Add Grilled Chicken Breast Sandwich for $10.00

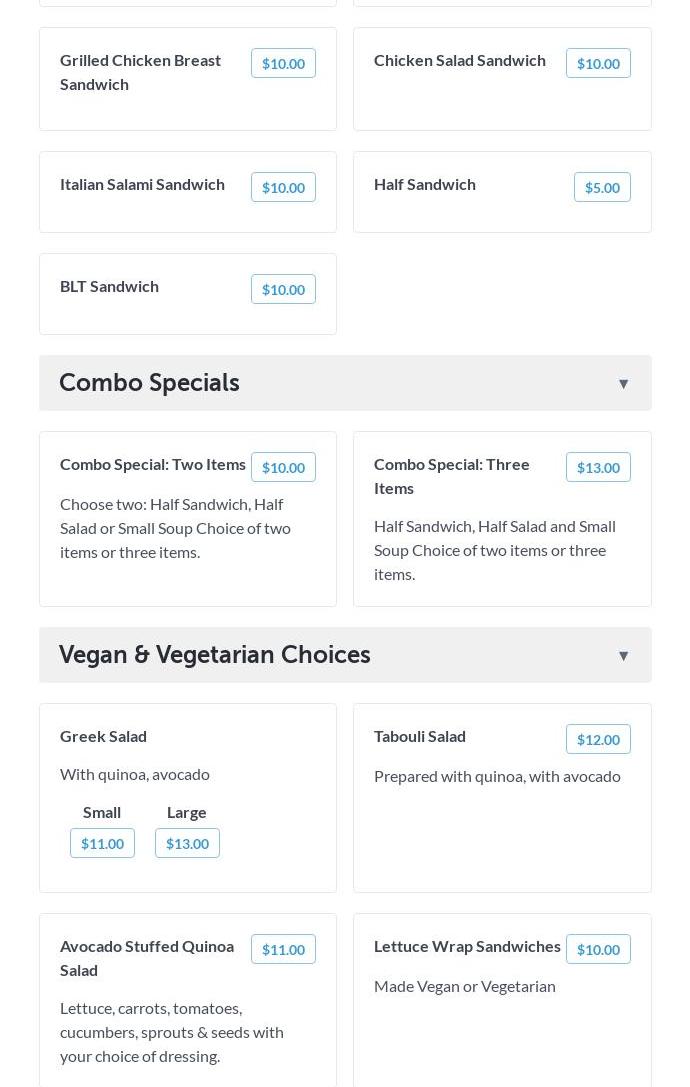tap(283, 63)
